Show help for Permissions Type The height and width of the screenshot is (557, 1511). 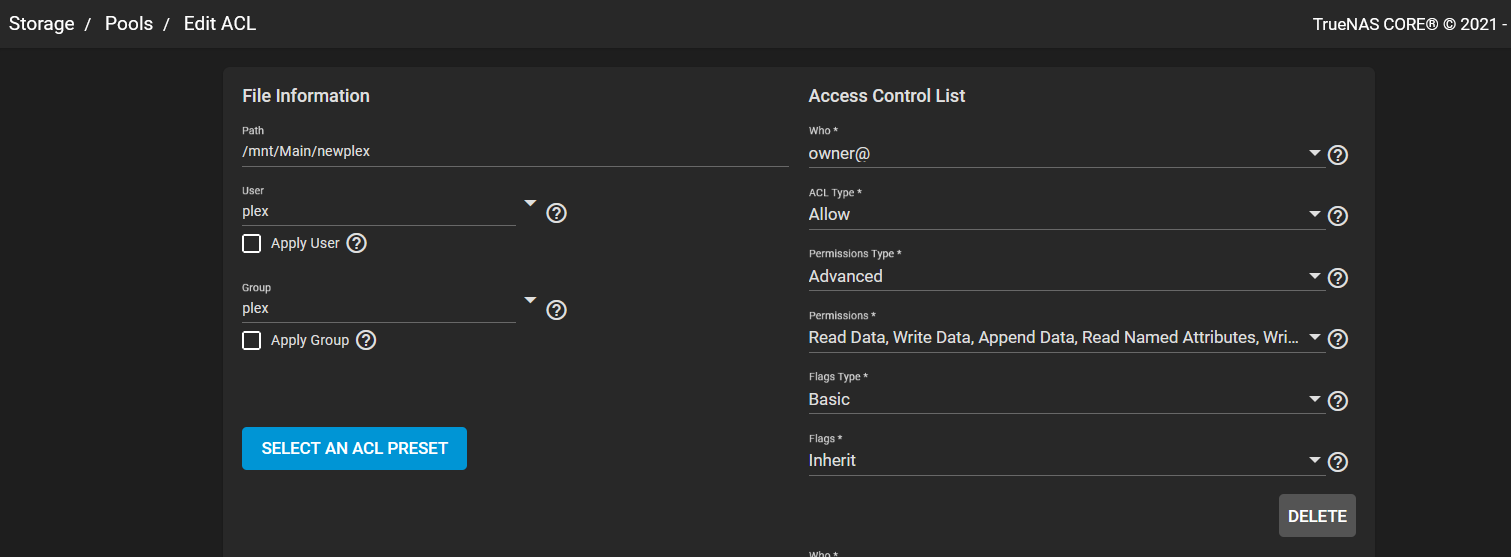point(1338,278)
